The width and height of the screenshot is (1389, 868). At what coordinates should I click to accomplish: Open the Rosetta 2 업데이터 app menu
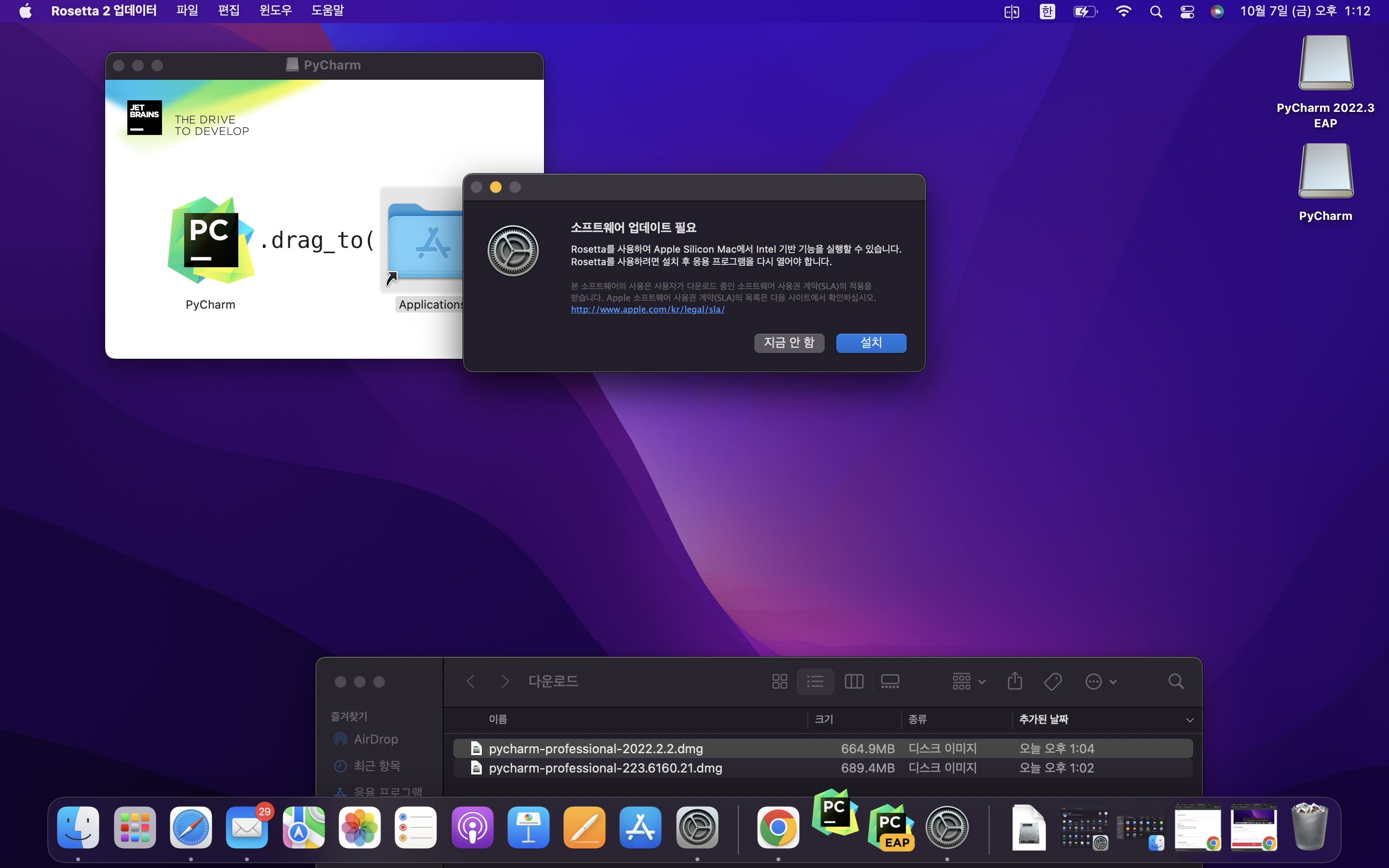point(104,11)
